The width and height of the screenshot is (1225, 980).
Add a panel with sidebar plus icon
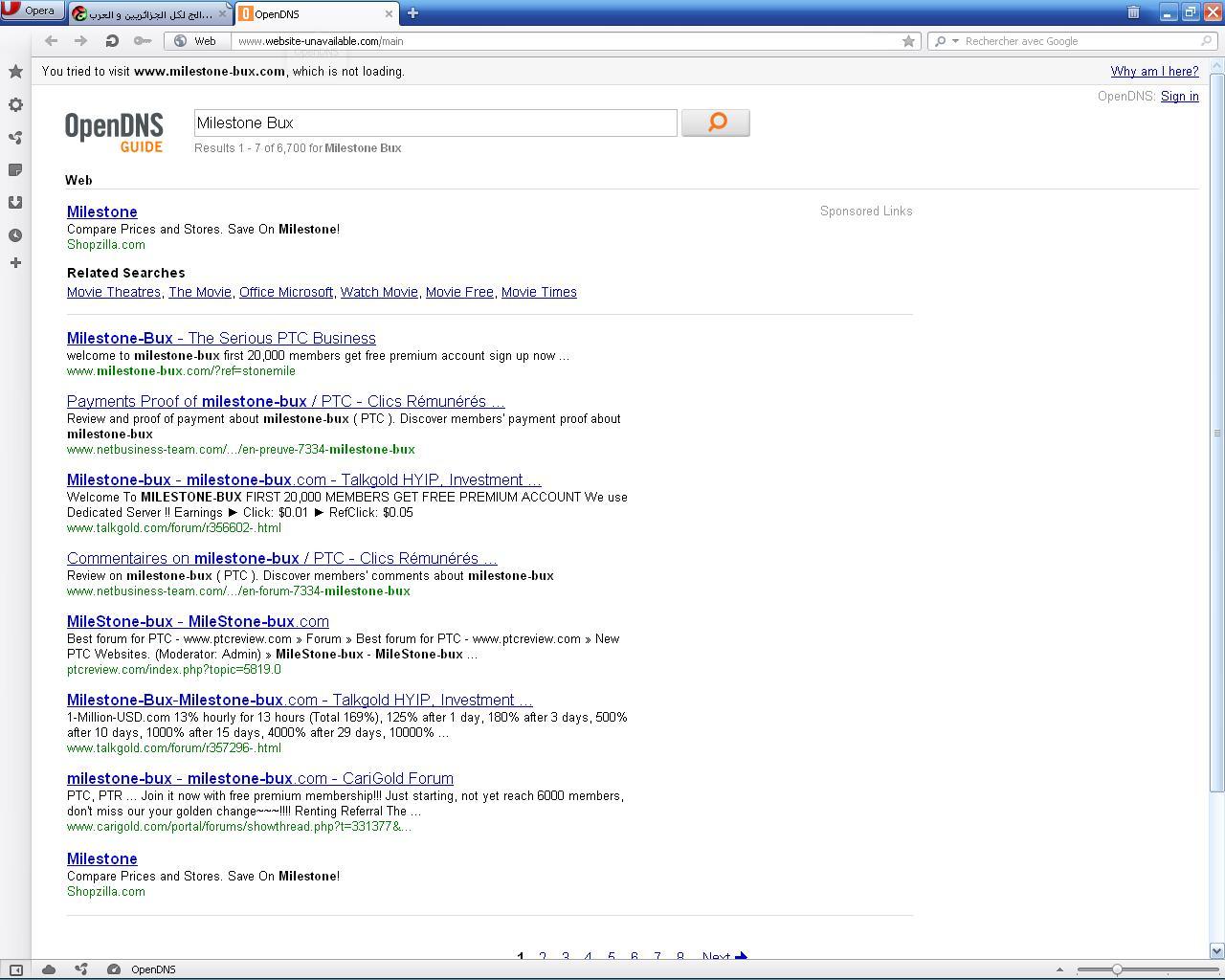(x=15, y=262)
